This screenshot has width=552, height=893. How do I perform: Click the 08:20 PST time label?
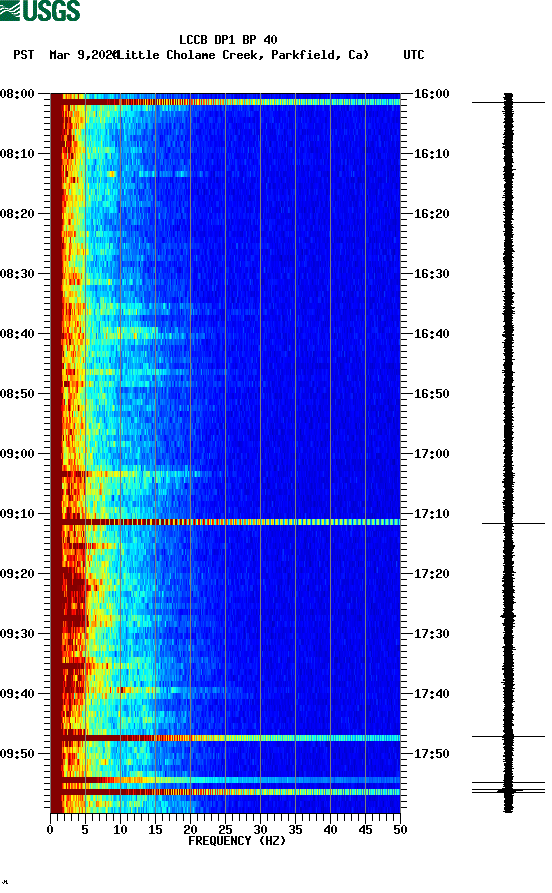tap(17, 214)
